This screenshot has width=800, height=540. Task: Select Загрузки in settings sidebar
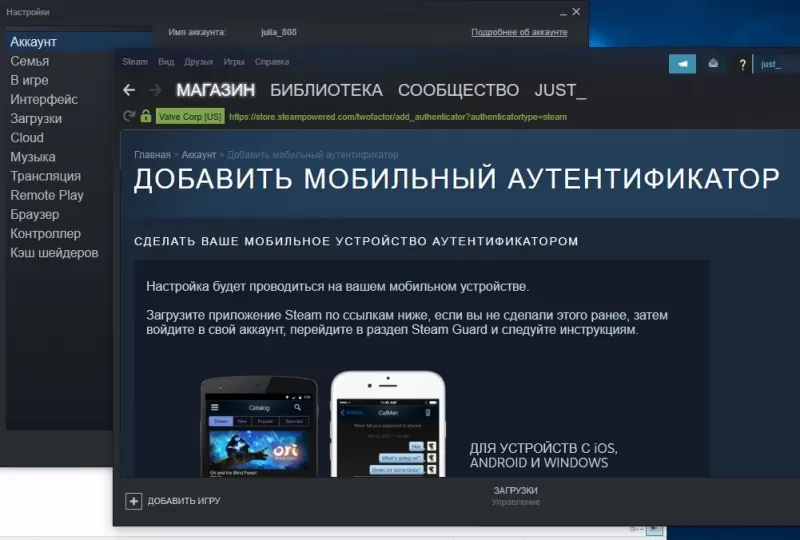coord(36,118)
